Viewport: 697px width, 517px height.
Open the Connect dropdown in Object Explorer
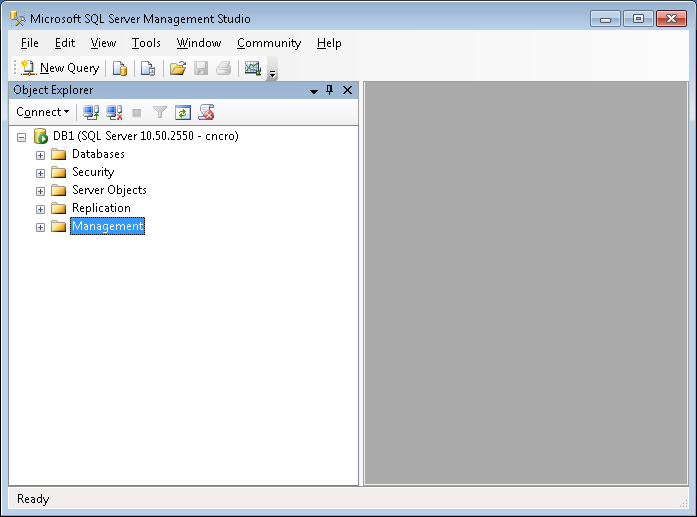click(x=43, y=112)
